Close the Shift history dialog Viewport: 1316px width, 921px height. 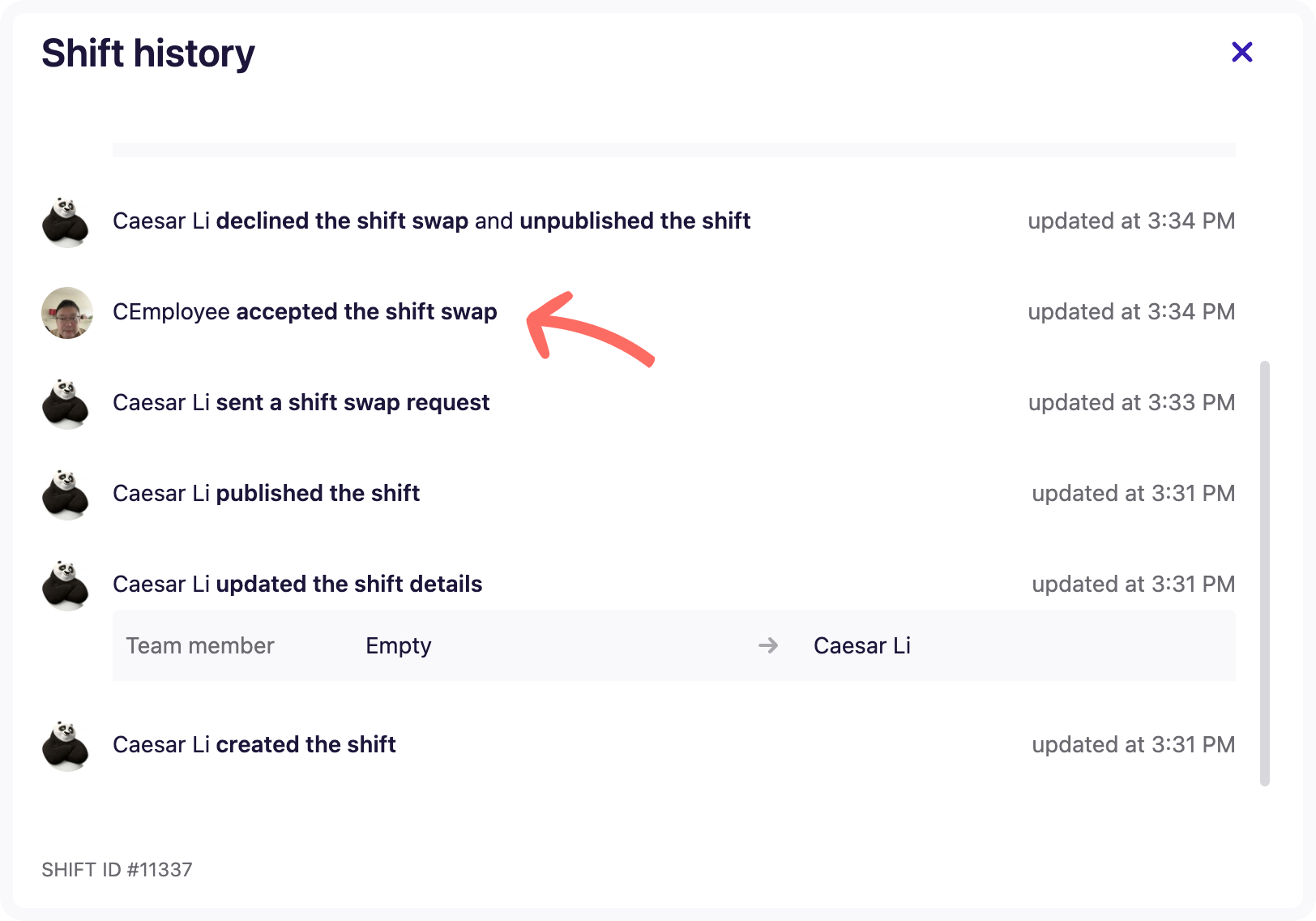[x=1241, y=53]
